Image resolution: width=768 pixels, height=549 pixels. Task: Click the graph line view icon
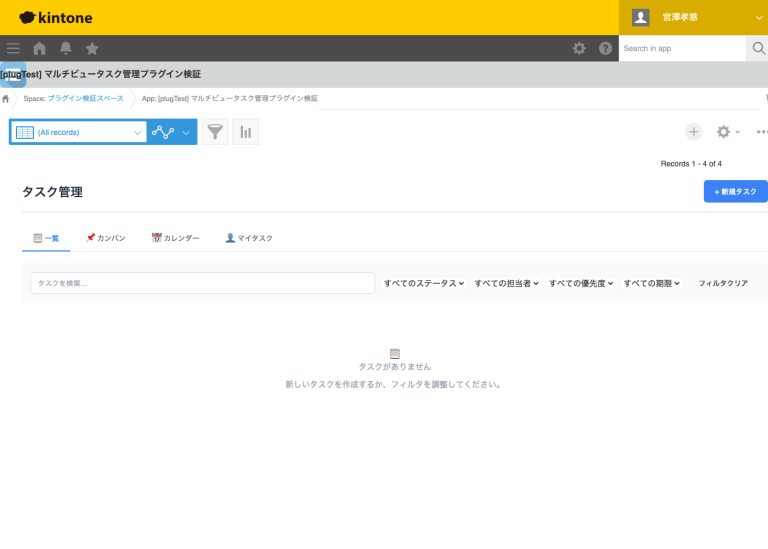(x=163, y=132)
